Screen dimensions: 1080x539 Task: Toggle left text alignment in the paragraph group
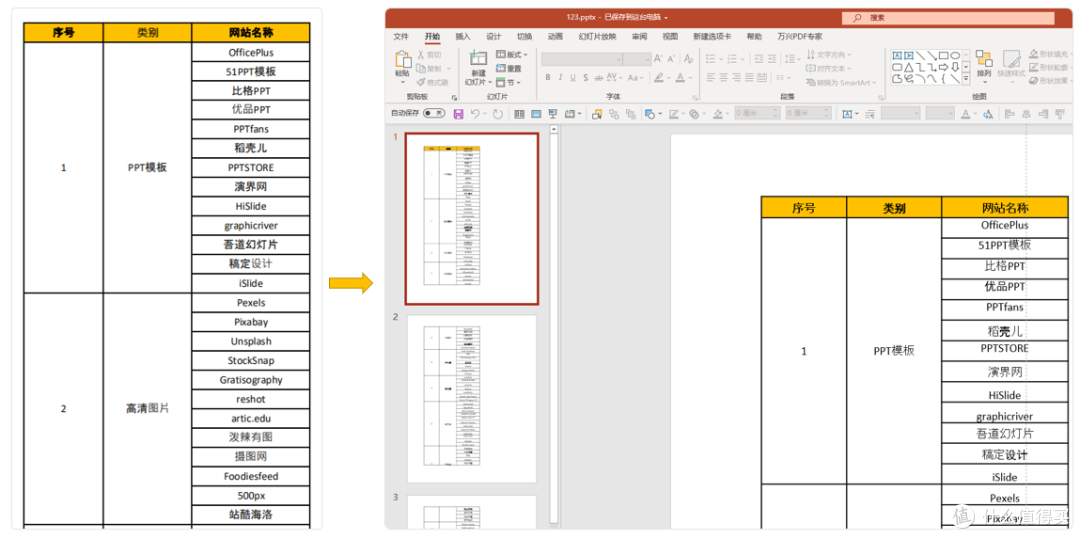pos(712,78)
